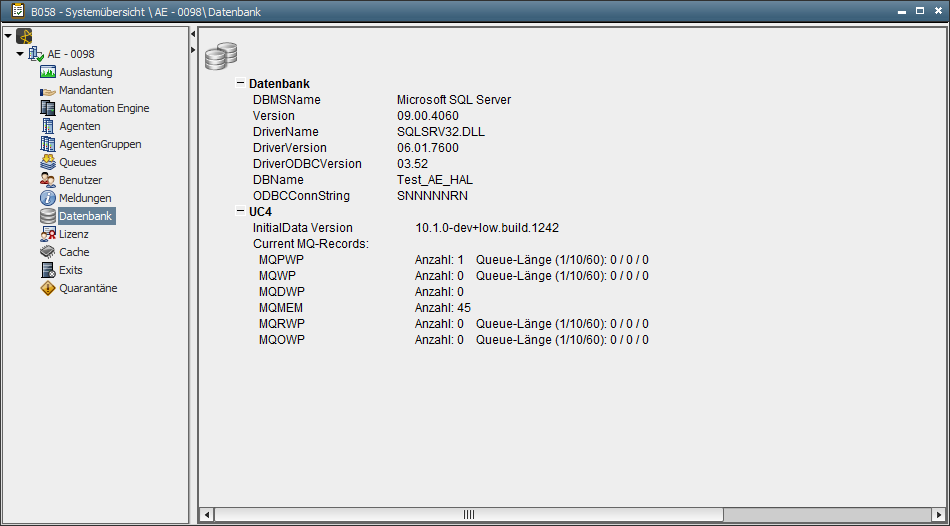Click the MQWP row label
The image size is (950, 526).
click(x=277, y=276)
